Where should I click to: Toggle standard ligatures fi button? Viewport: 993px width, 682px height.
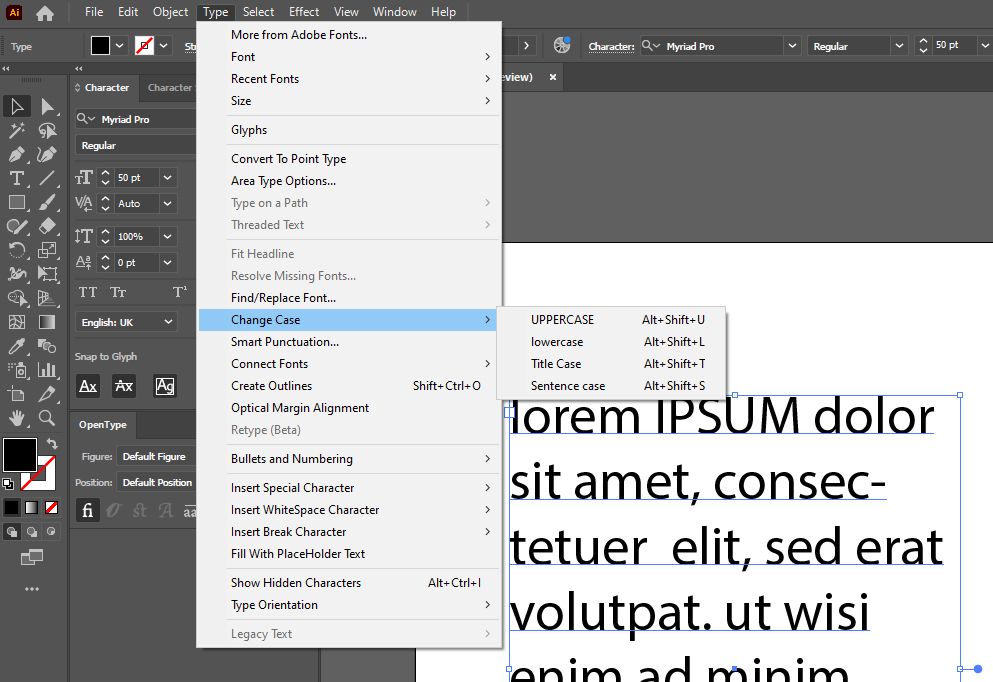pyautogui.click(x=87, y=510)
